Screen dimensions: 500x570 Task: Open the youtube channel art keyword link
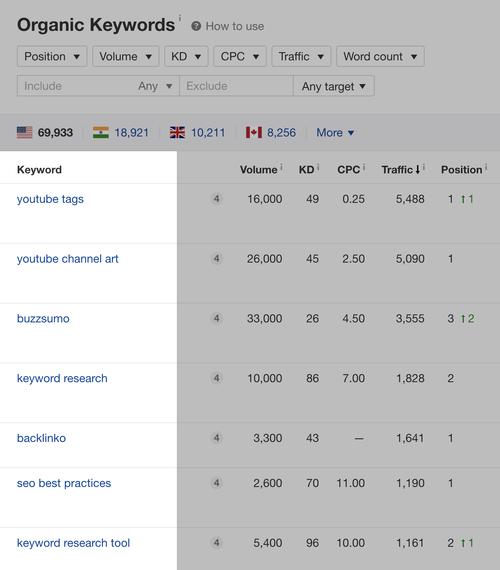tap(68, 259)
